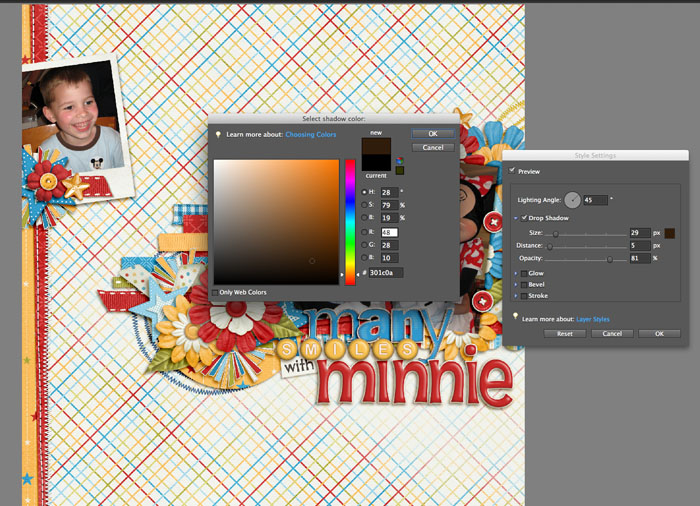Image resolution: width=700 pixels, height=506 pixels.
Task: Click the brightness field showing 19
Action: (x=389, y=218)
